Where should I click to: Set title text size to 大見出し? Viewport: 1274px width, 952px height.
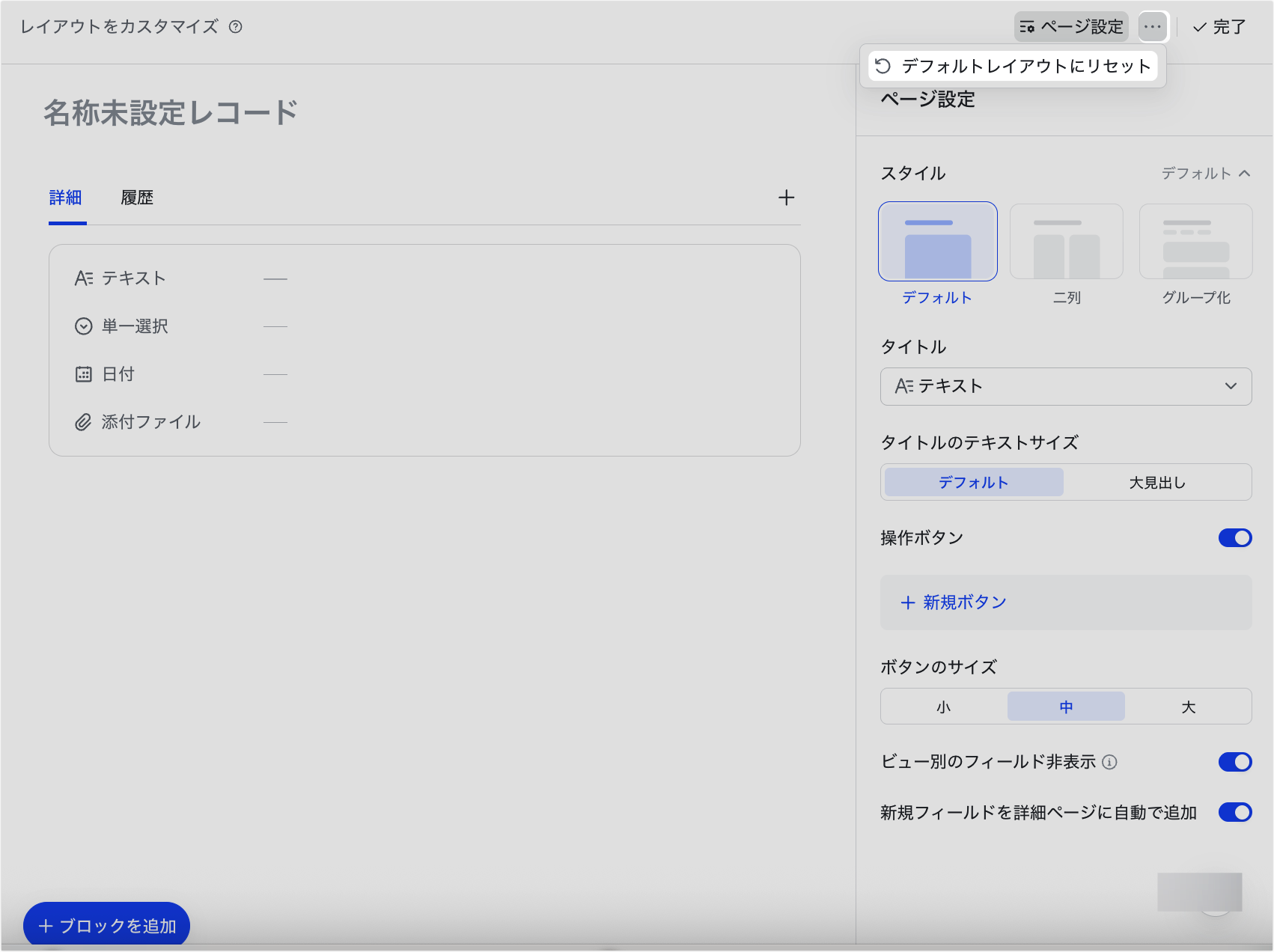(1157, 482)
